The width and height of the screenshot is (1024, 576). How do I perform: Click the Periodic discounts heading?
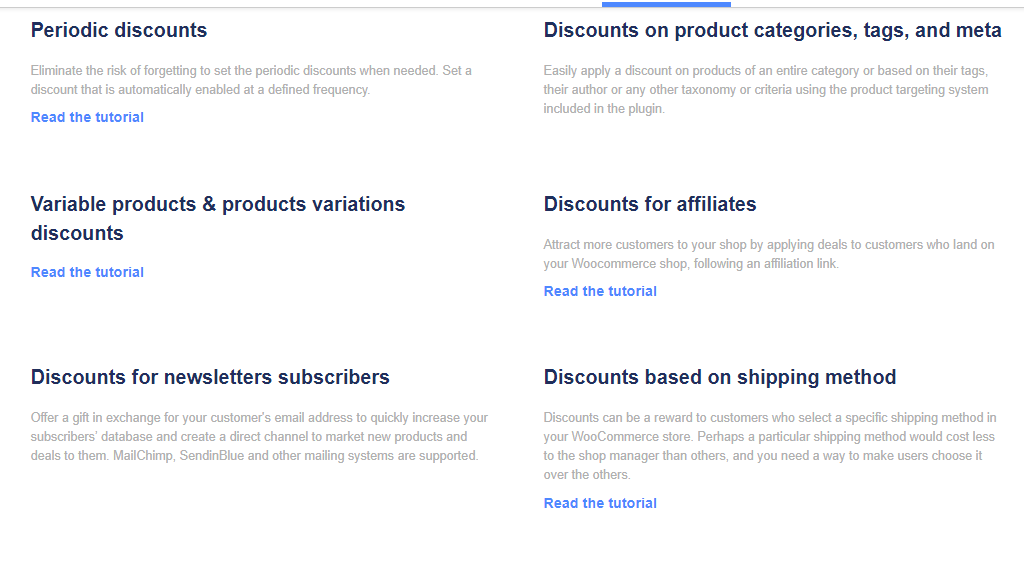click(119, 30)
